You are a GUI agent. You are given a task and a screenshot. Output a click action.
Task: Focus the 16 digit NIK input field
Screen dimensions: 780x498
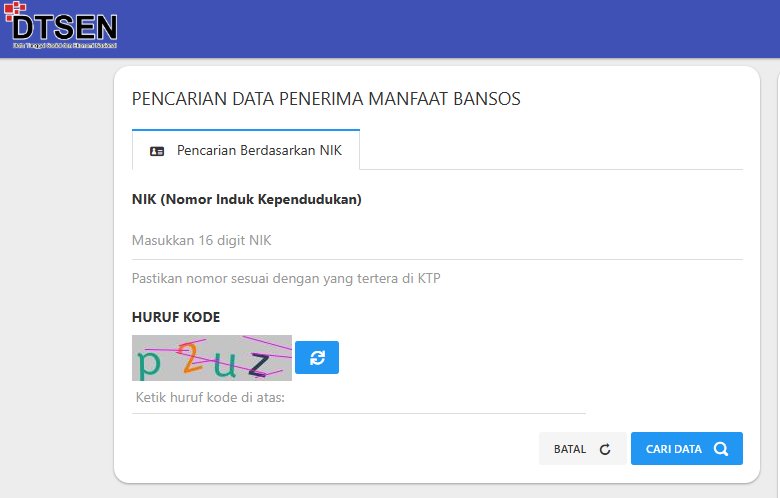click(437, 241)
